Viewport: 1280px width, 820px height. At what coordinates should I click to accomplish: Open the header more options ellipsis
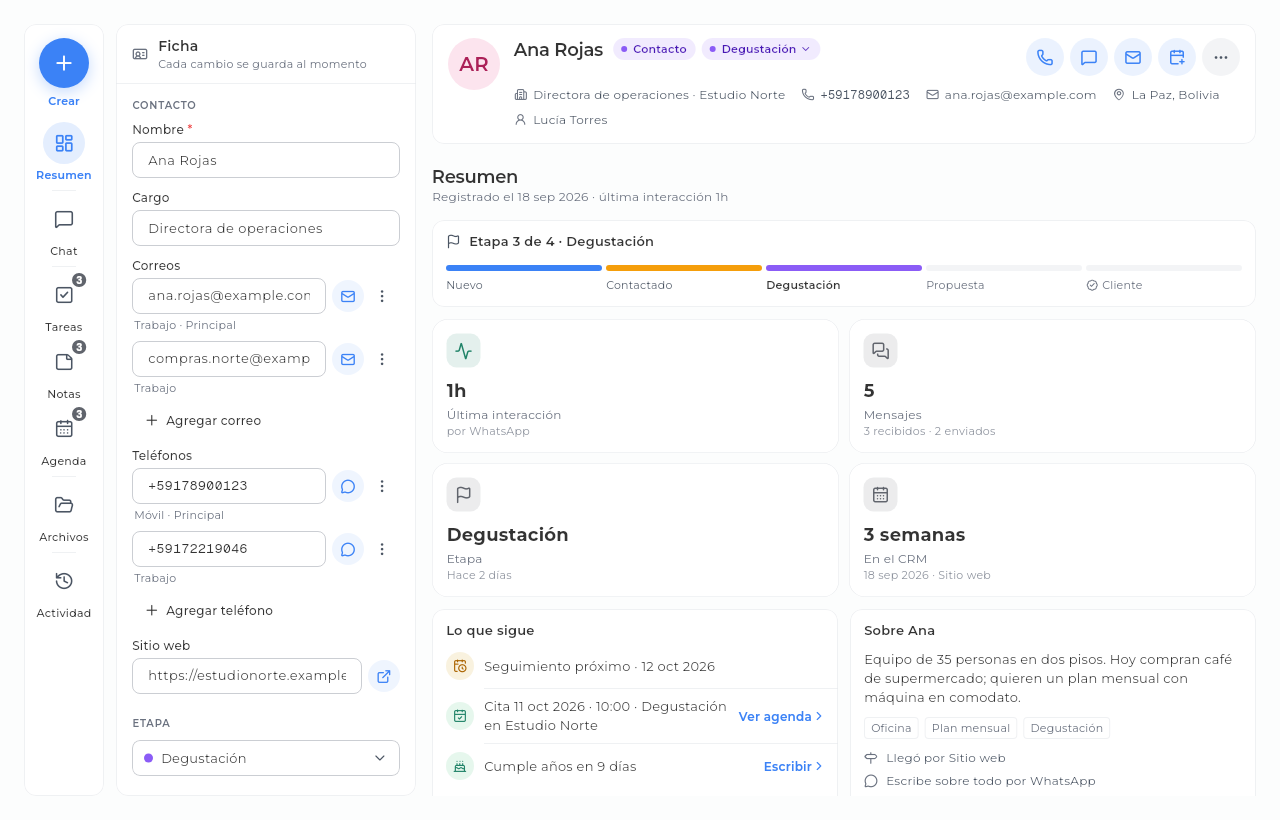[x=1221, y=57]
